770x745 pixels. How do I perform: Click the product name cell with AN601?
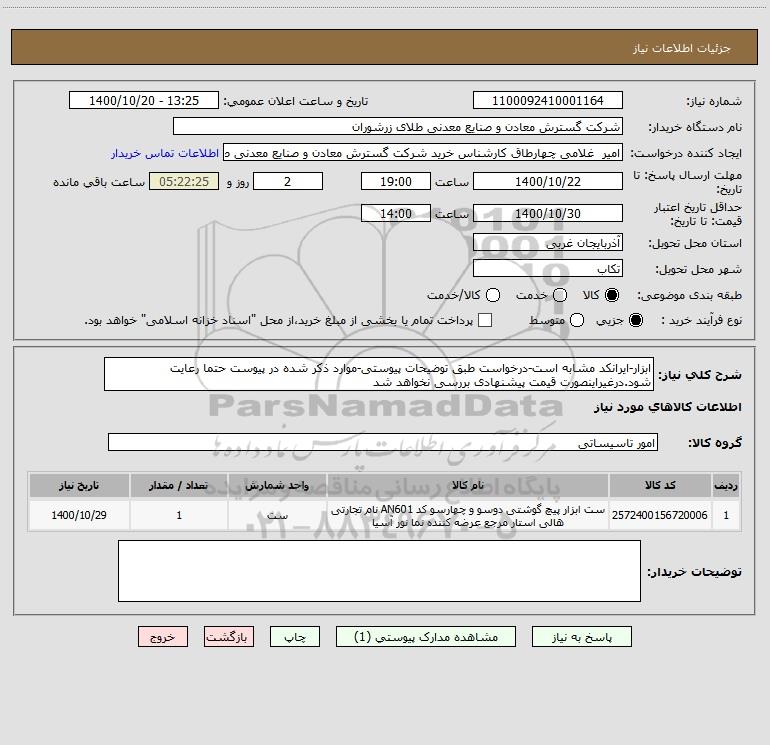click(468, 516)
